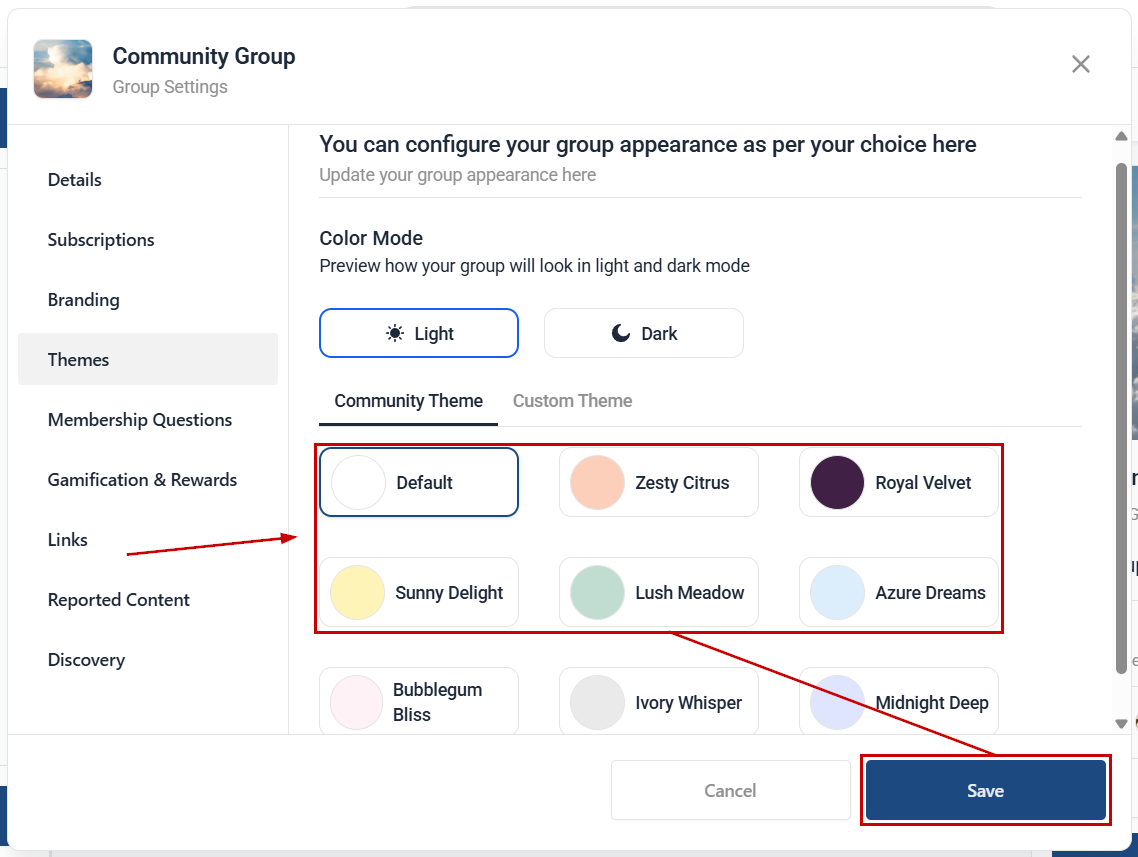
Task: Select the Royal Velvet purple swatch
Action: [837, 483]
